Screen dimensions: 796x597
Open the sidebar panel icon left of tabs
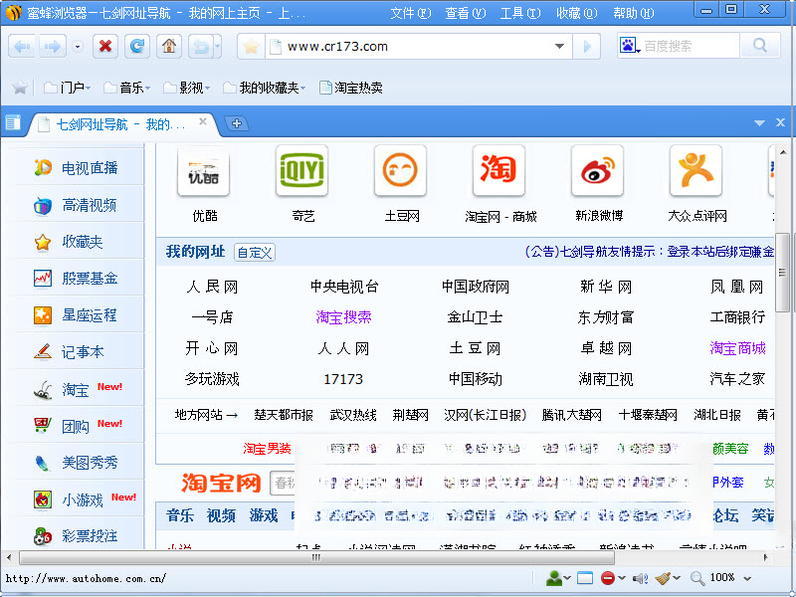click(13, 122)
